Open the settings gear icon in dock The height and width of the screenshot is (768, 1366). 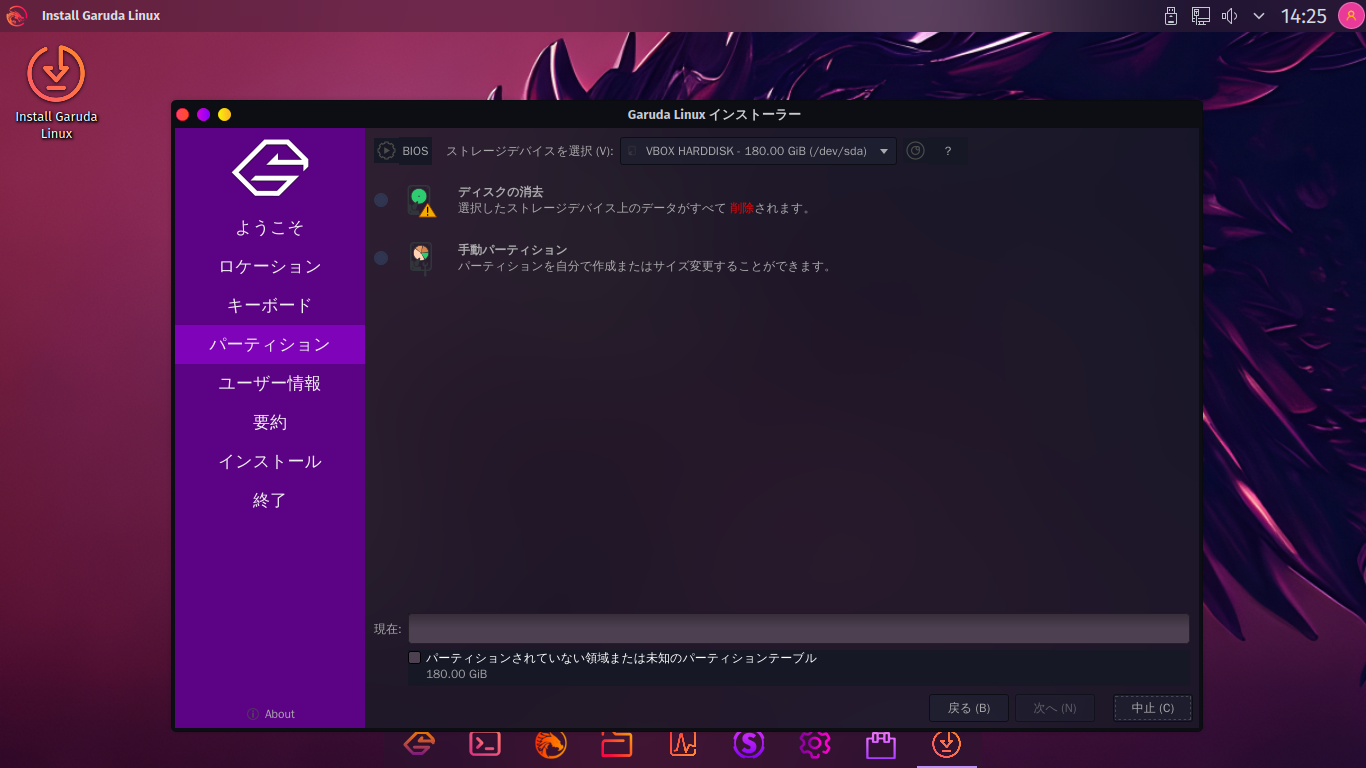point(815,743)
